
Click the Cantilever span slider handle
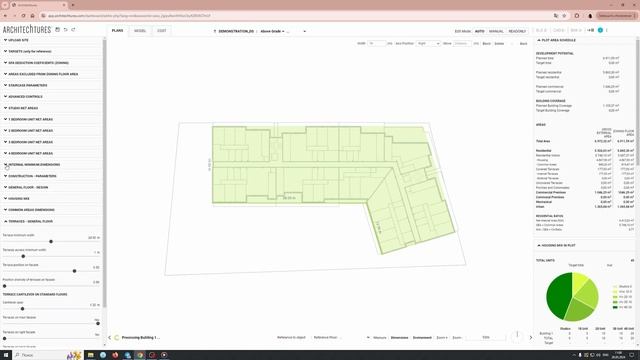pyautogui.click(x=22, y=309)
